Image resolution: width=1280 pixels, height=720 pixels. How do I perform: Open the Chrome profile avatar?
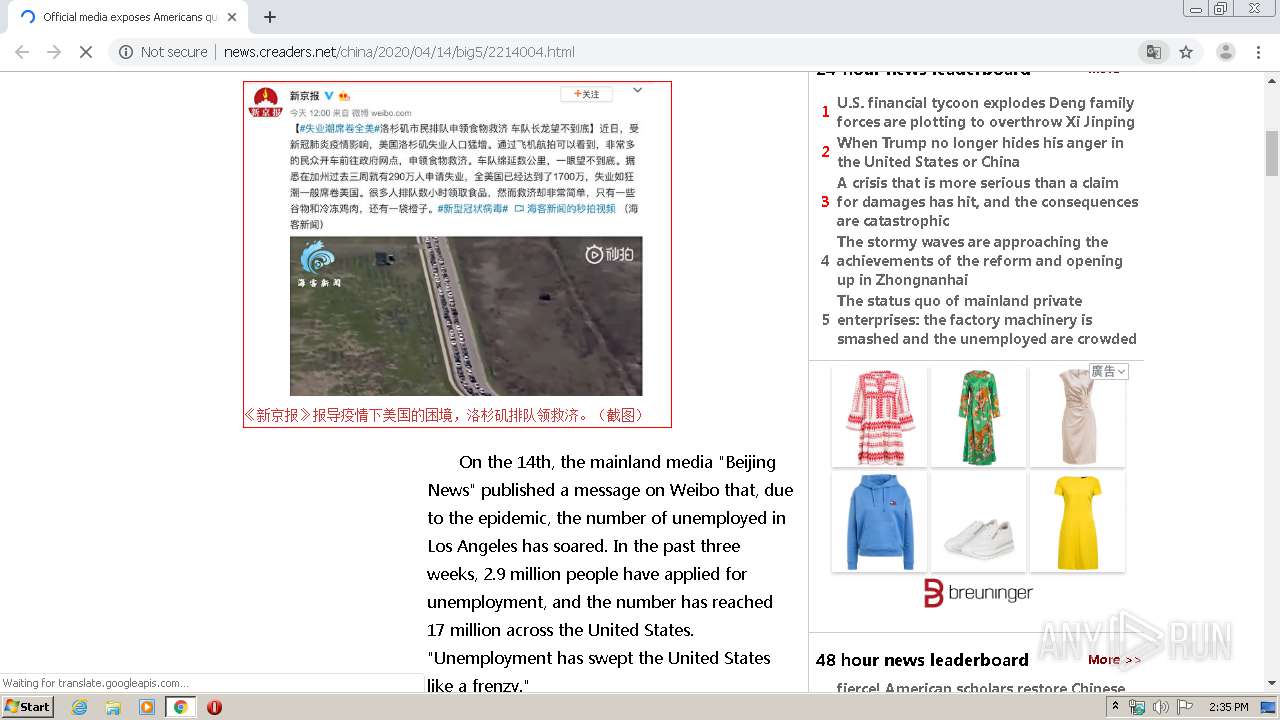coord(1225,52)
